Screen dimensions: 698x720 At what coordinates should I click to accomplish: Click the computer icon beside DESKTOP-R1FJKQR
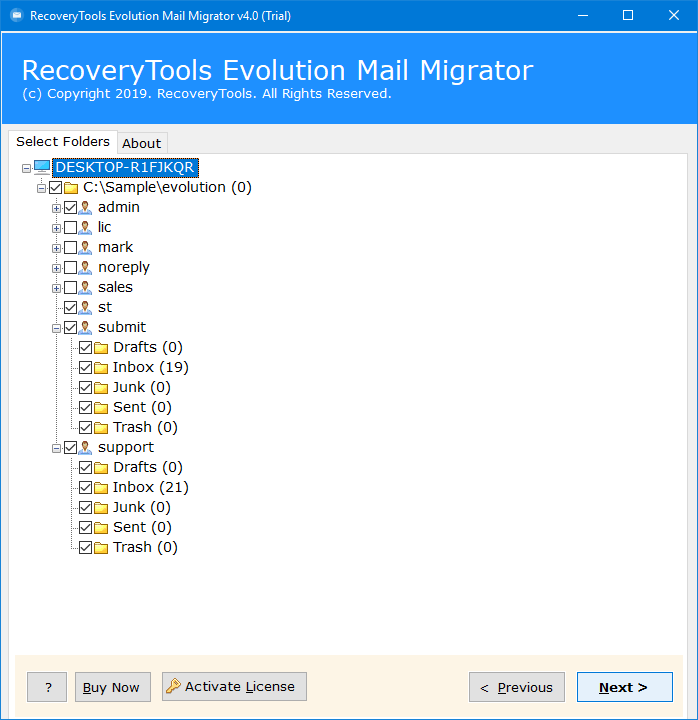[x=42, y=168]
